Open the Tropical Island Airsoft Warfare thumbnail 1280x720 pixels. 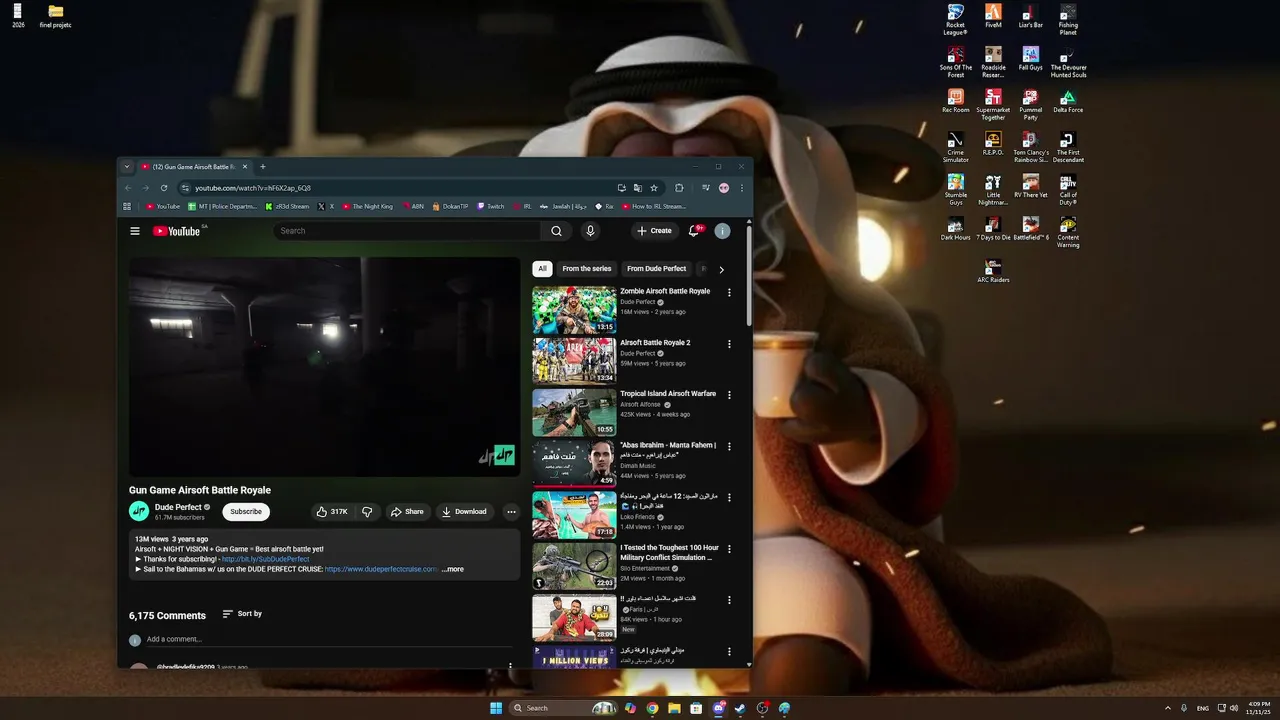tap(574, 412)
